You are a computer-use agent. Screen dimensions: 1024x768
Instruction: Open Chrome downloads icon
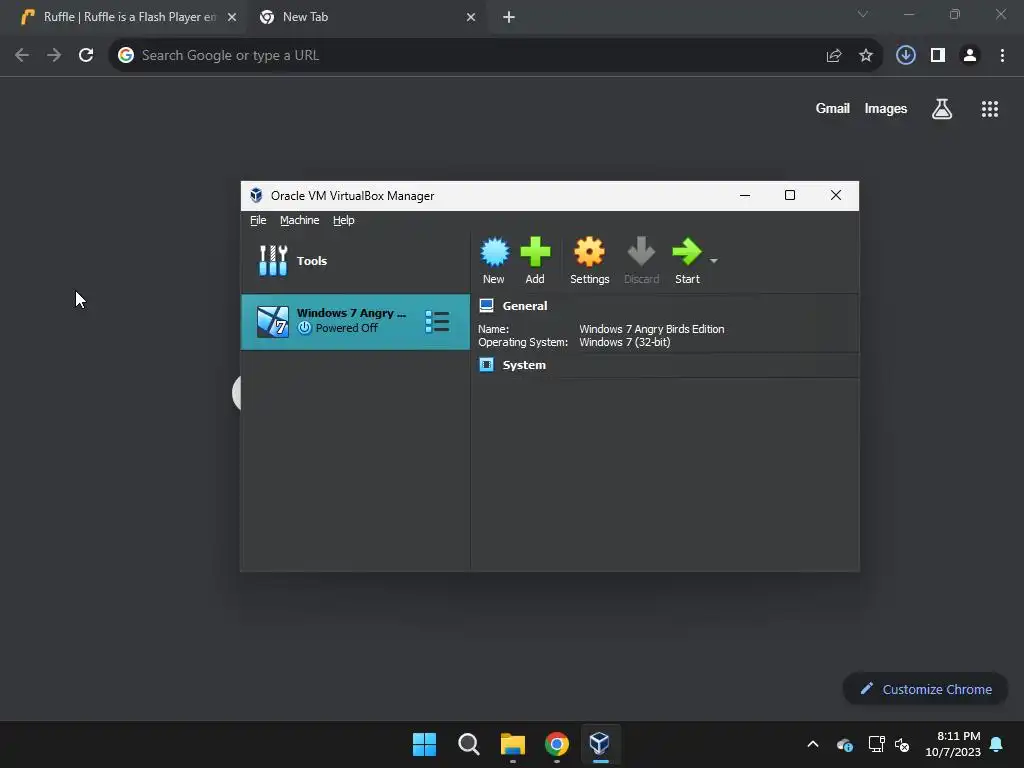click(x=905, y=56)
